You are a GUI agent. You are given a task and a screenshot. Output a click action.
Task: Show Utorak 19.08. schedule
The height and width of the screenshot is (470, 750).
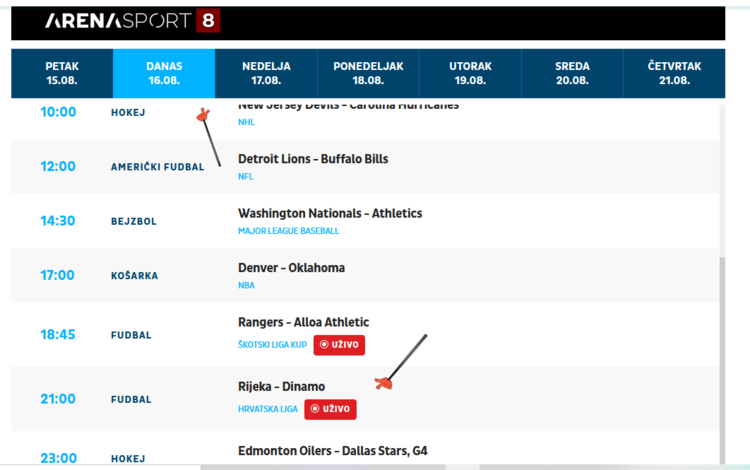470,73
